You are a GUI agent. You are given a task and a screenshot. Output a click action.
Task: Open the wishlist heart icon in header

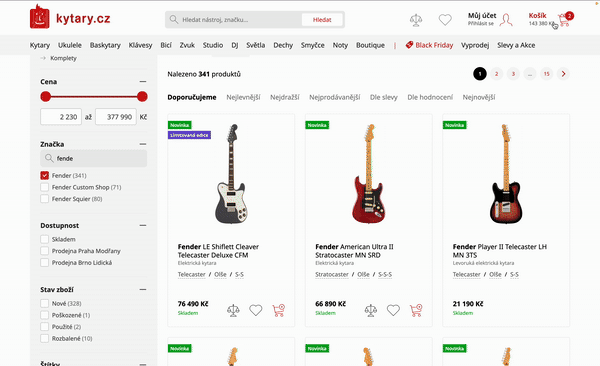(445, 20)
